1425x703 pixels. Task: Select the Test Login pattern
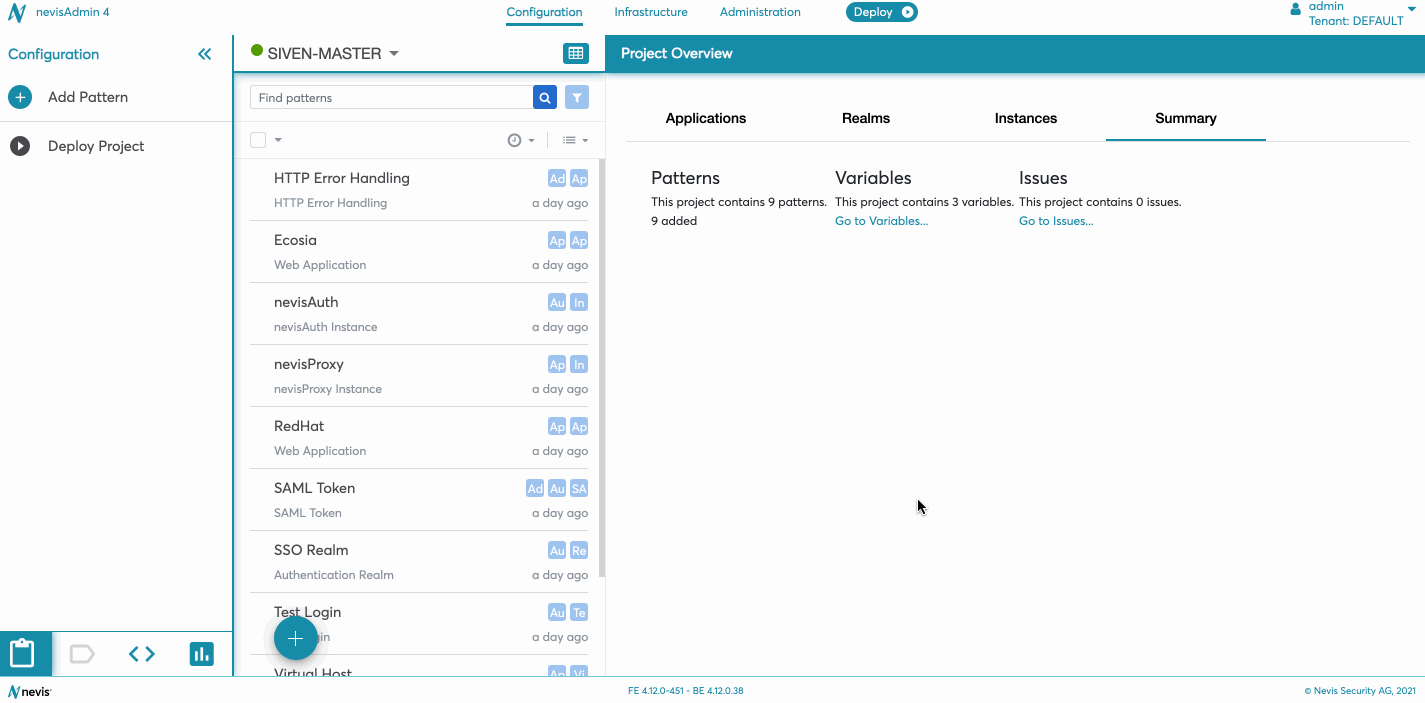click(x=419, y=624)
